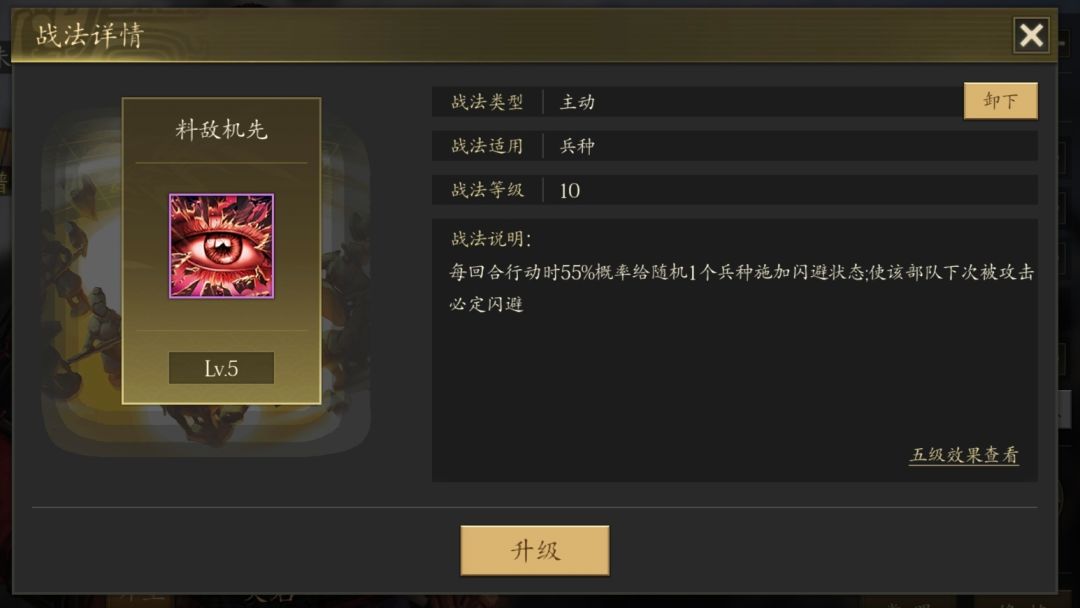The height and width of the screenshot is (608, 1080).
Task: Click the 战法等级 label
Action: (x=487, y=190)
